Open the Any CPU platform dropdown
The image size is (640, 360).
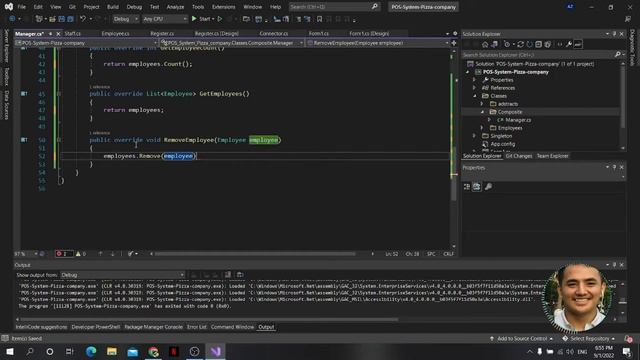(165, 19)
